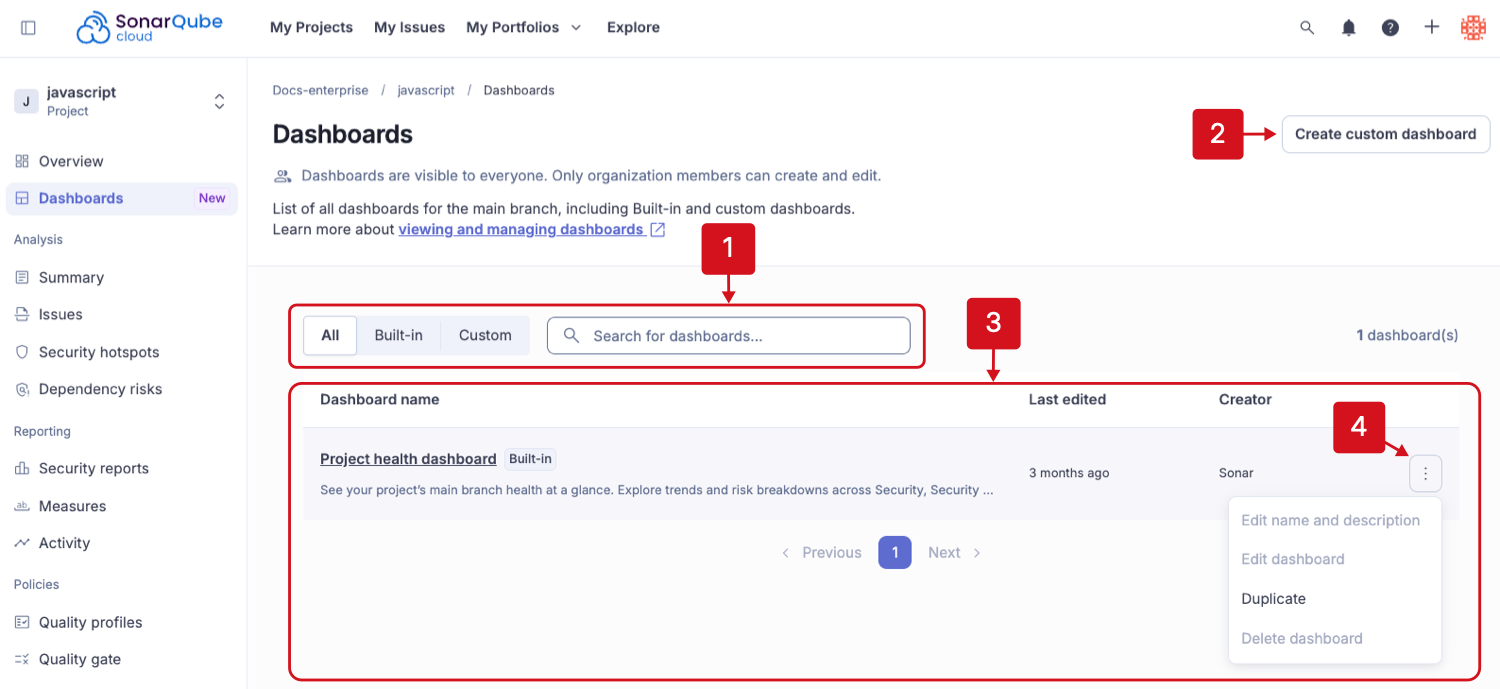1500x689 pixels.
Task: Open Dashboards in the sidebar
Action: click(122, 198)
